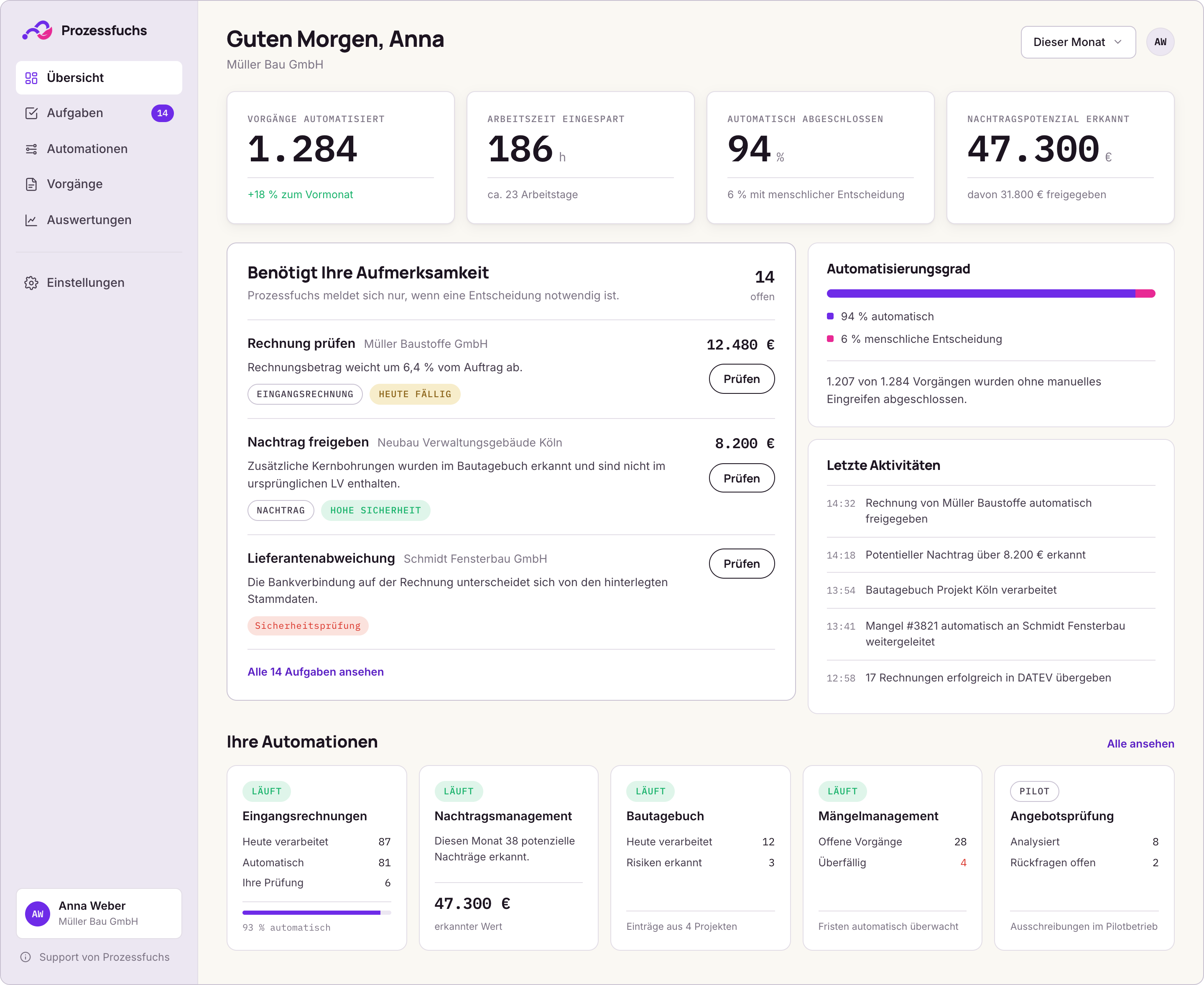Click the Überfällig value 4

pos(963,863)
